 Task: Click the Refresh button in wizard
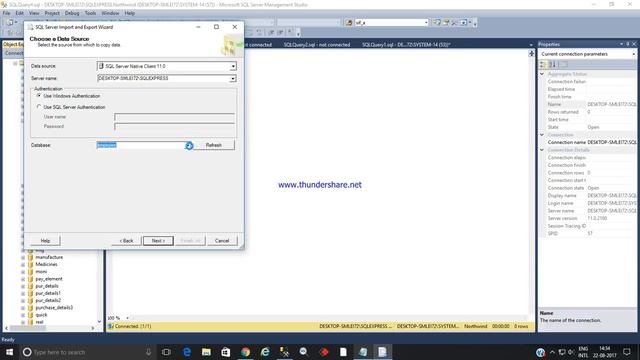point(213,145)
